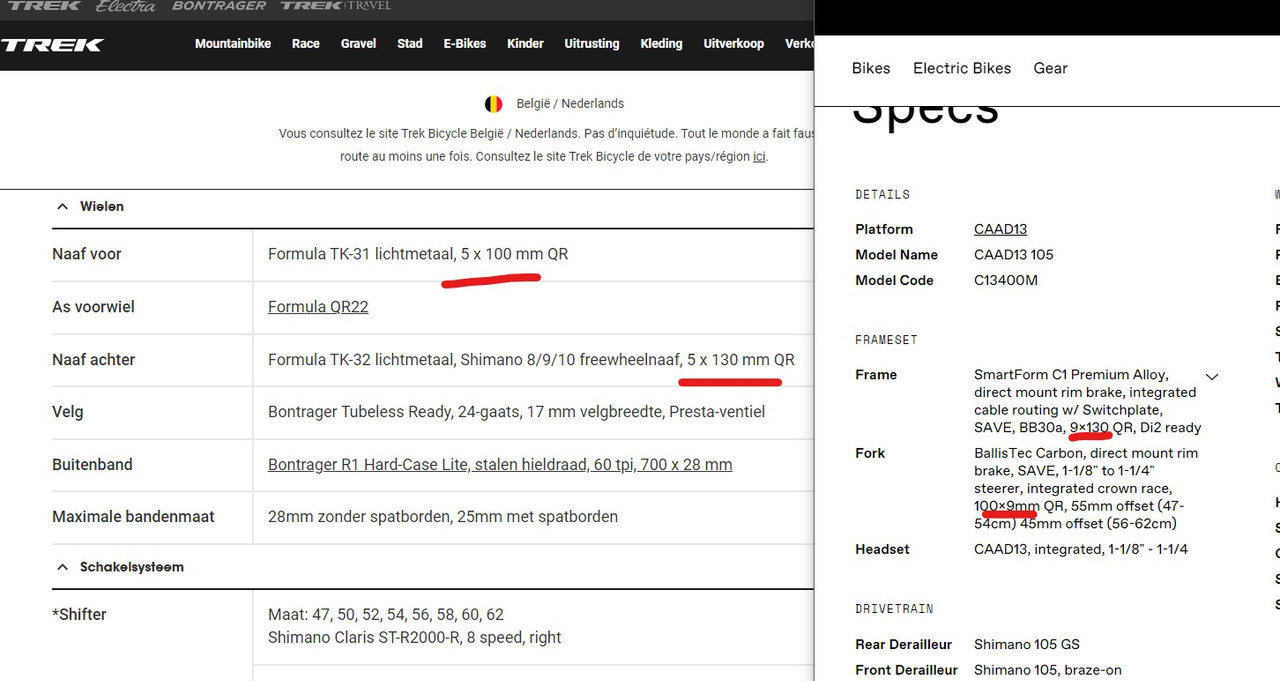Click the 'Bontrager Tubeless Ready' rim value
Image resolution: width=1280 pixels, height=681 pixels.
tap(516, 412)
